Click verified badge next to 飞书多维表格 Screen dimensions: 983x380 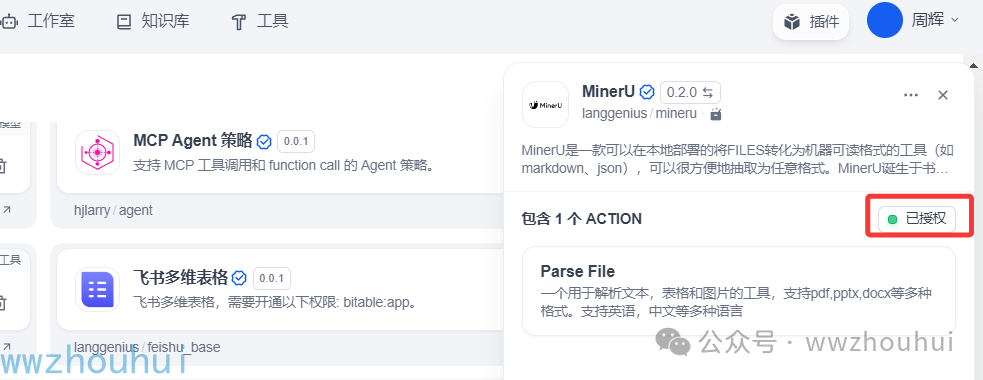point(239,278)
